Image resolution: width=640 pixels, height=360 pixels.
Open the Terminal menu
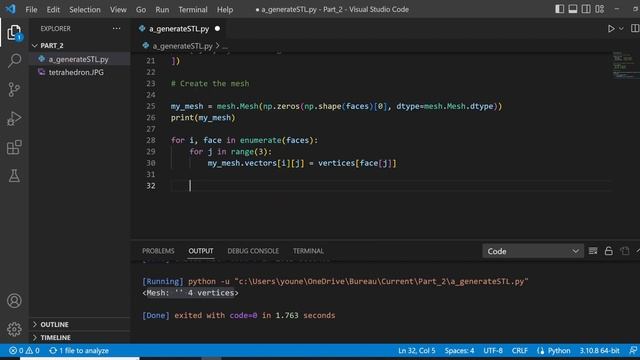point(193,9)
